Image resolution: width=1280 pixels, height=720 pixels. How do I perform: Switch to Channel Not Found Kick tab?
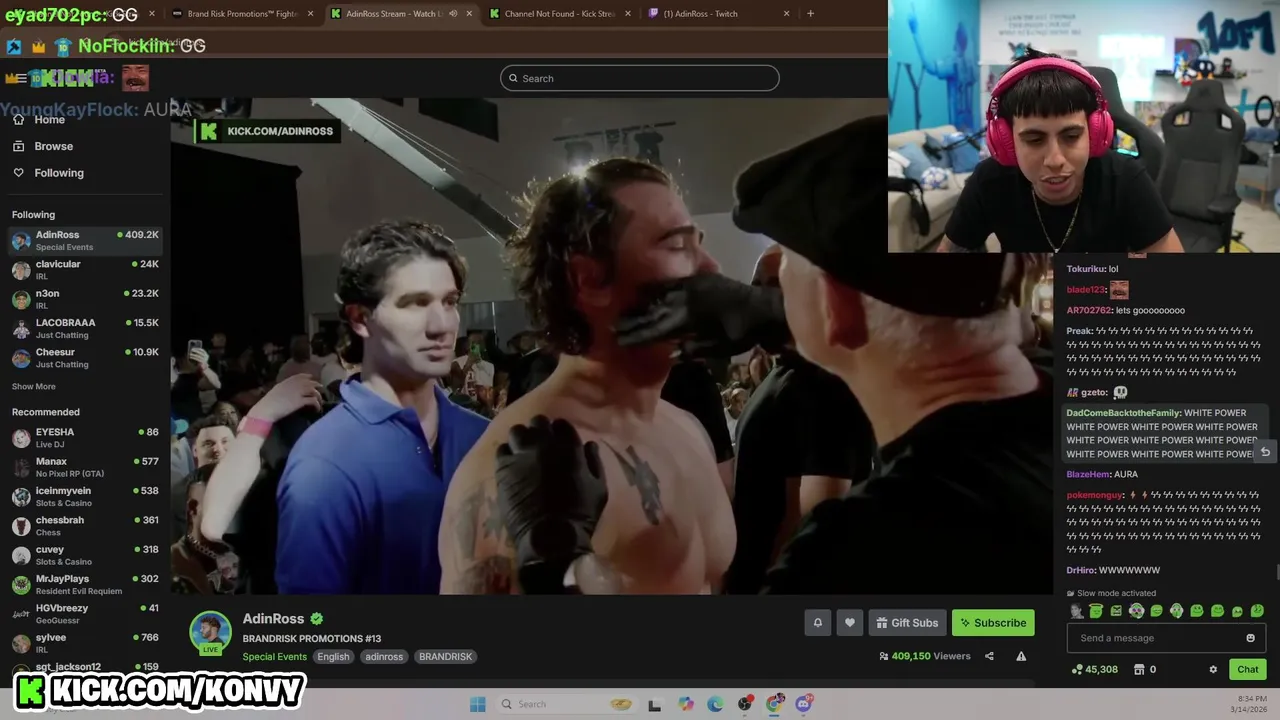tap(559, 14)
